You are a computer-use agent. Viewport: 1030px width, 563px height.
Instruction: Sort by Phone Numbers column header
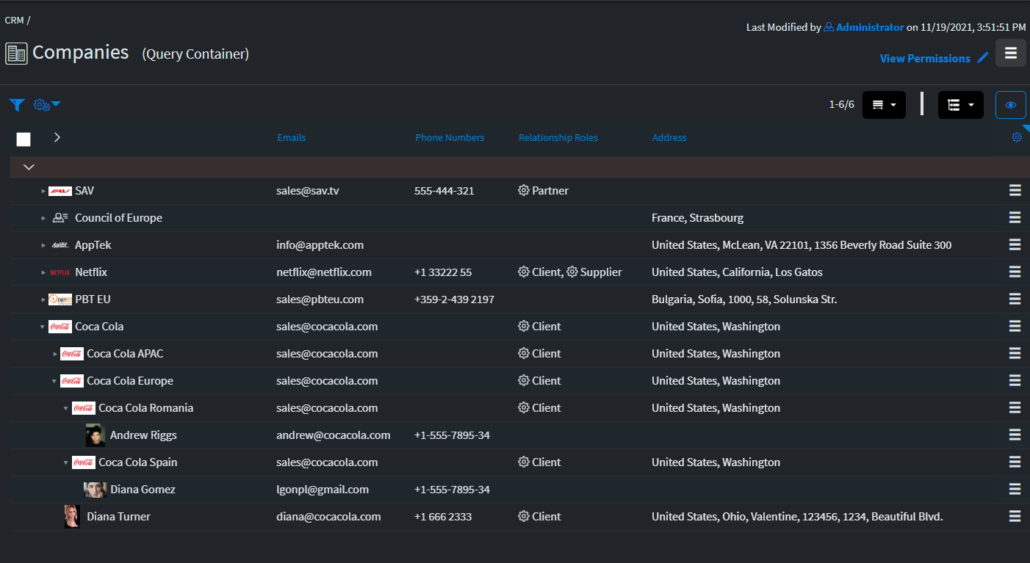(x=449, y=137)
